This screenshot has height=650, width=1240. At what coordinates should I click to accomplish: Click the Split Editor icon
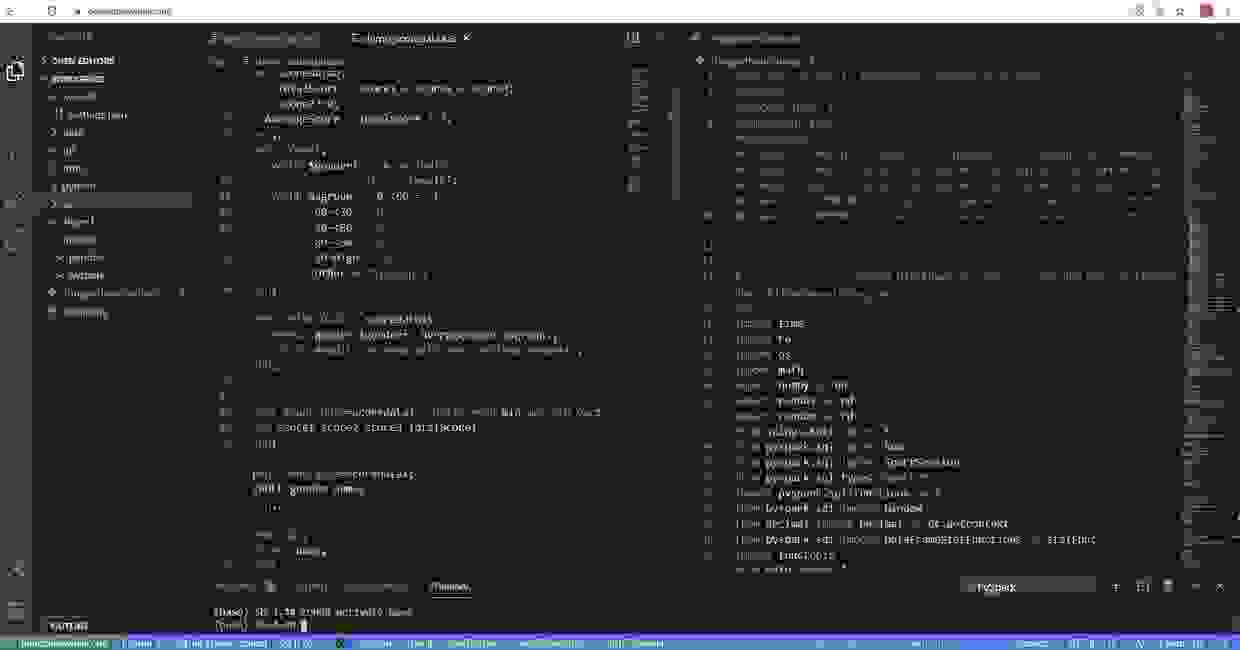click(x=632, y=38)
